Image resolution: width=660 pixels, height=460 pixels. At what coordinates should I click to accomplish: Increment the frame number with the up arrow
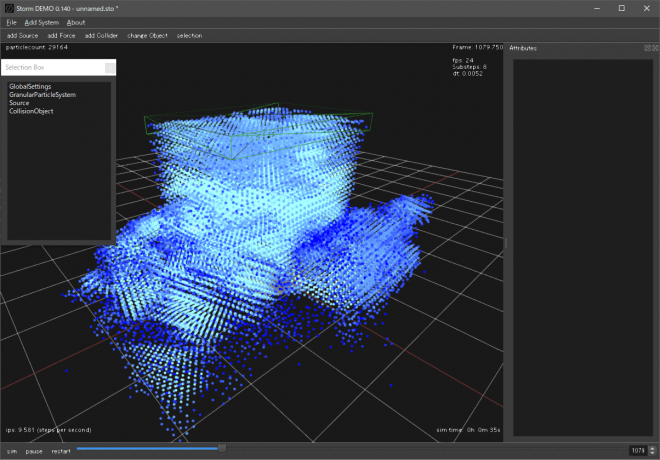(x=652, y=448)
